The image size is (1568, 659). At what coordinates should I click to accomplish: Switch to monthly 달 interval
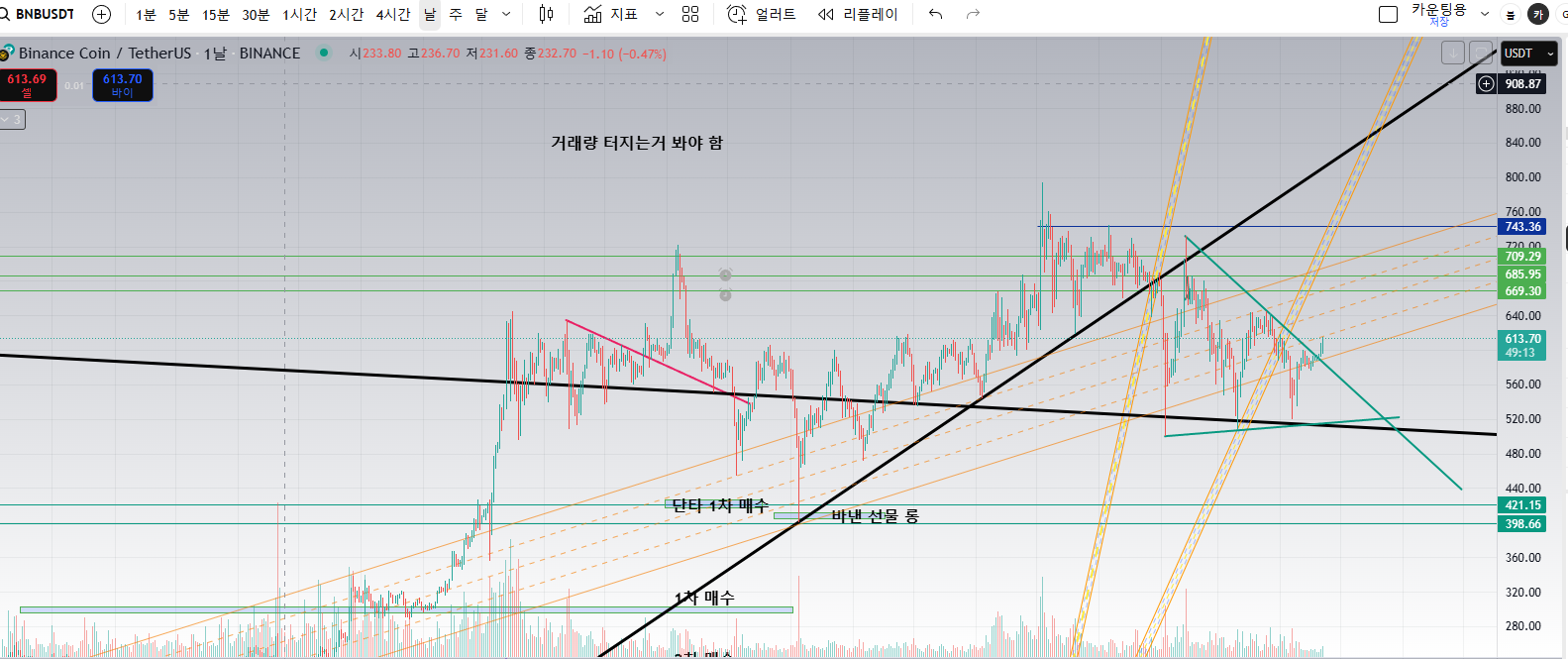tap(481, 14)
